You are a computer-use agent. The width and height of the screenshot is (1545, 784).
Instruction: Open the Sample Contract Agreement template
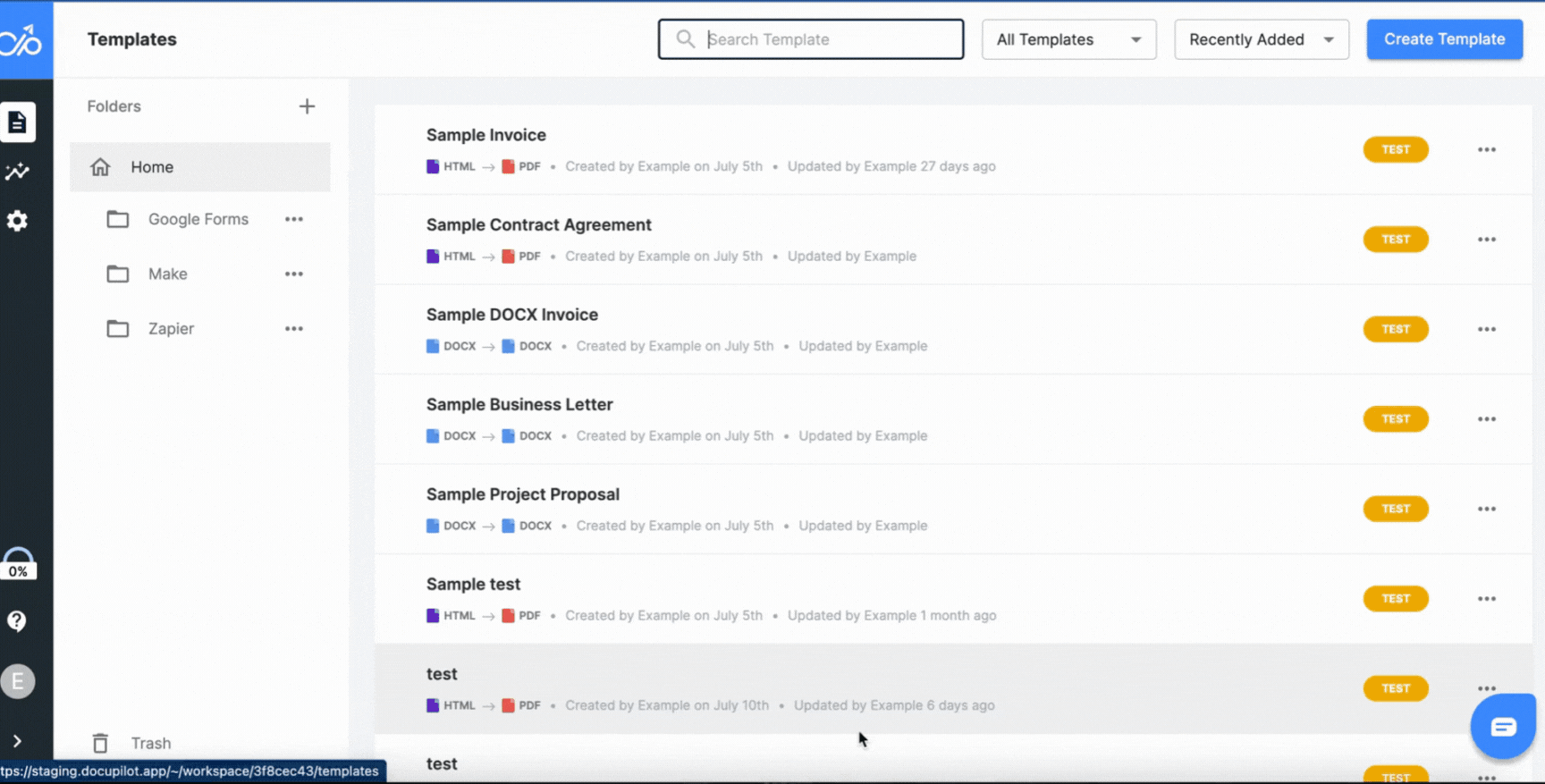[x=538, y=225]
